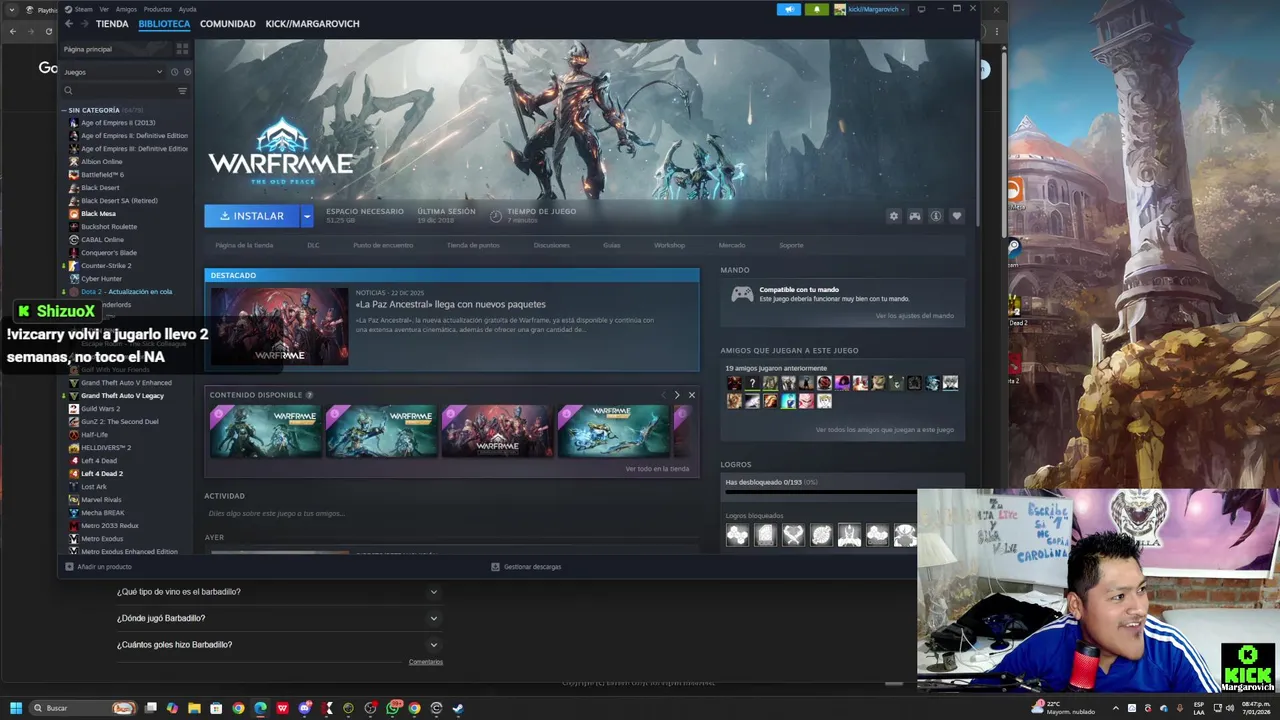Screen dimensions: 1280x720
Task: Open the Ver menu
Action: (104, 9)
